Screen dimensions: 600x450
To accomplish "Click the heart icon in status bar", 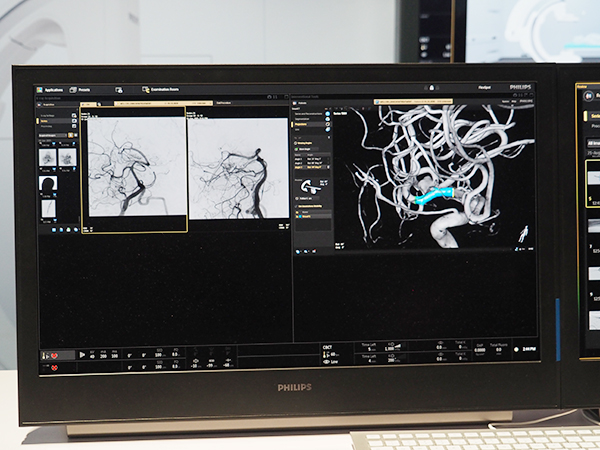I will pos(53,355).
